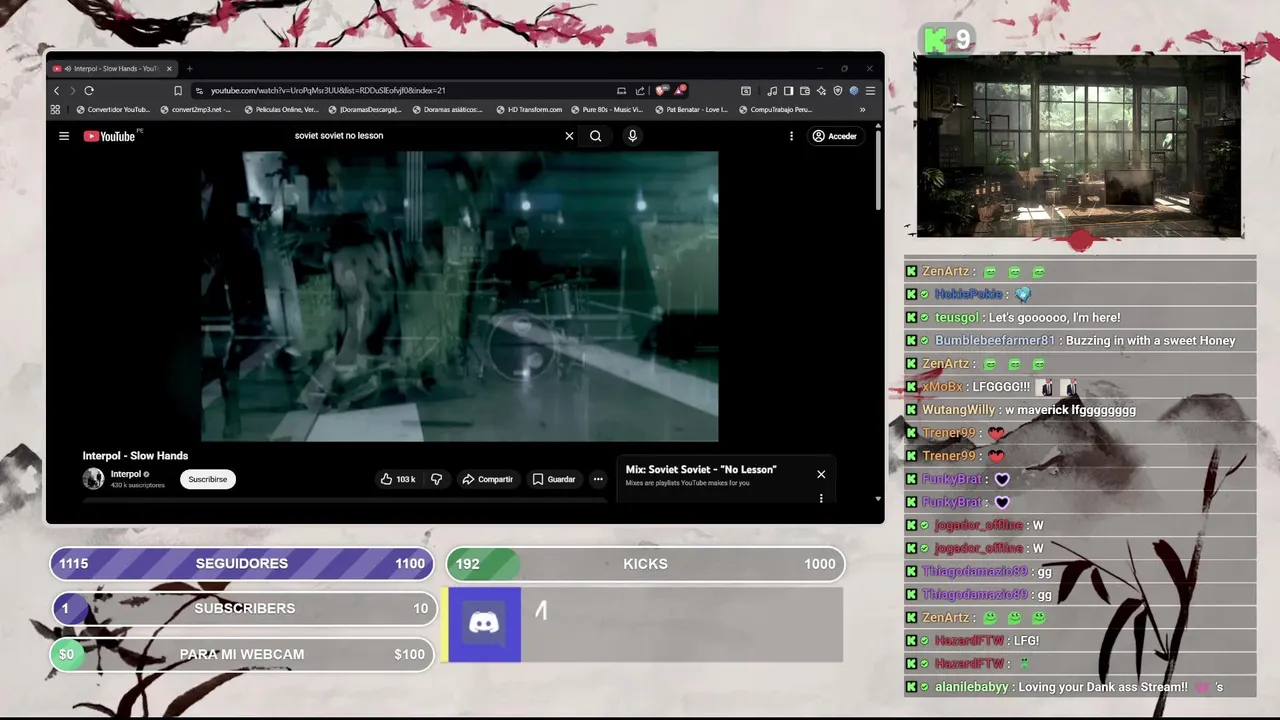Viewport: 1280px width, 720px height.
Task: Click the YouTube search magnifier button
Action: pyautogui.click(x=596, y=136)
